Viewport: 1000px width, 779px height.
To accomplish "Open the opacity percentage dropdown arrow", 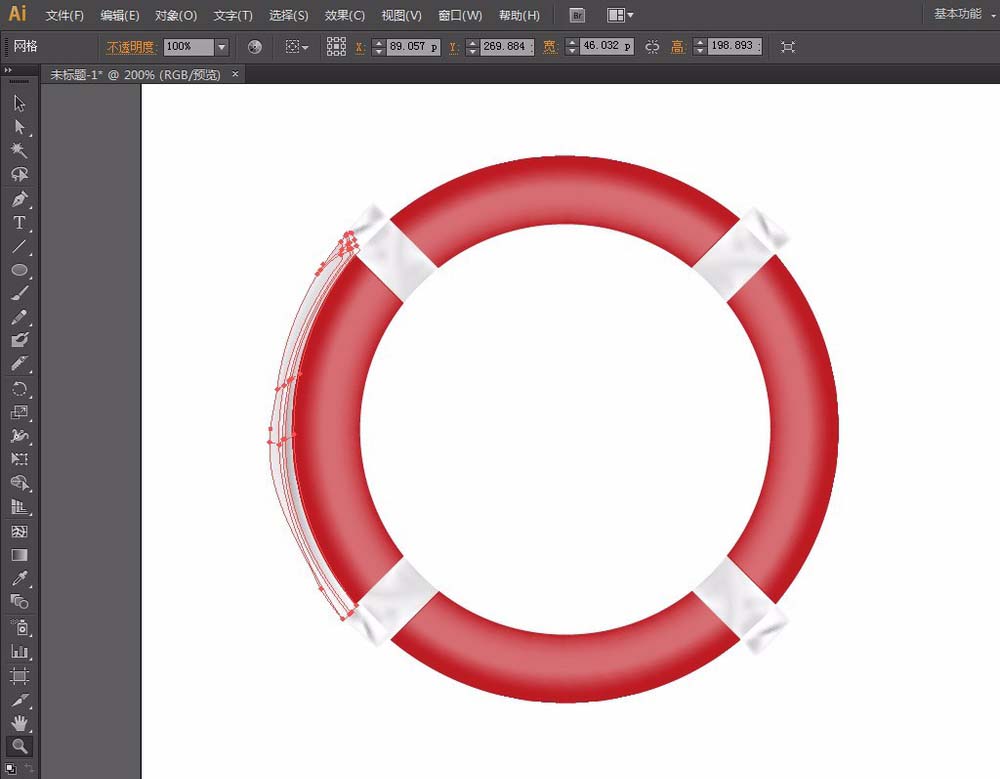I will click(x=221, y=47).
